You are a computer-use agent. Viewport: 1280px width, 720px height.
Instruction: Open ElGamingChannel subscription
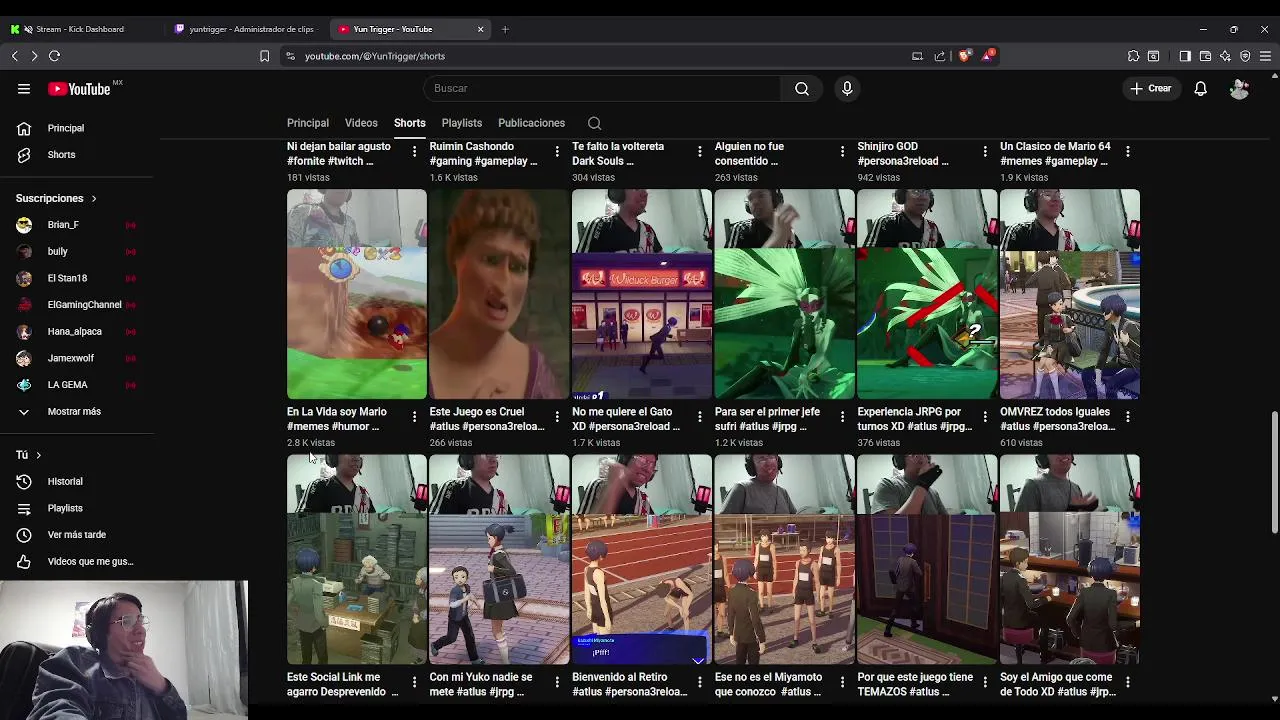(76, 305)
